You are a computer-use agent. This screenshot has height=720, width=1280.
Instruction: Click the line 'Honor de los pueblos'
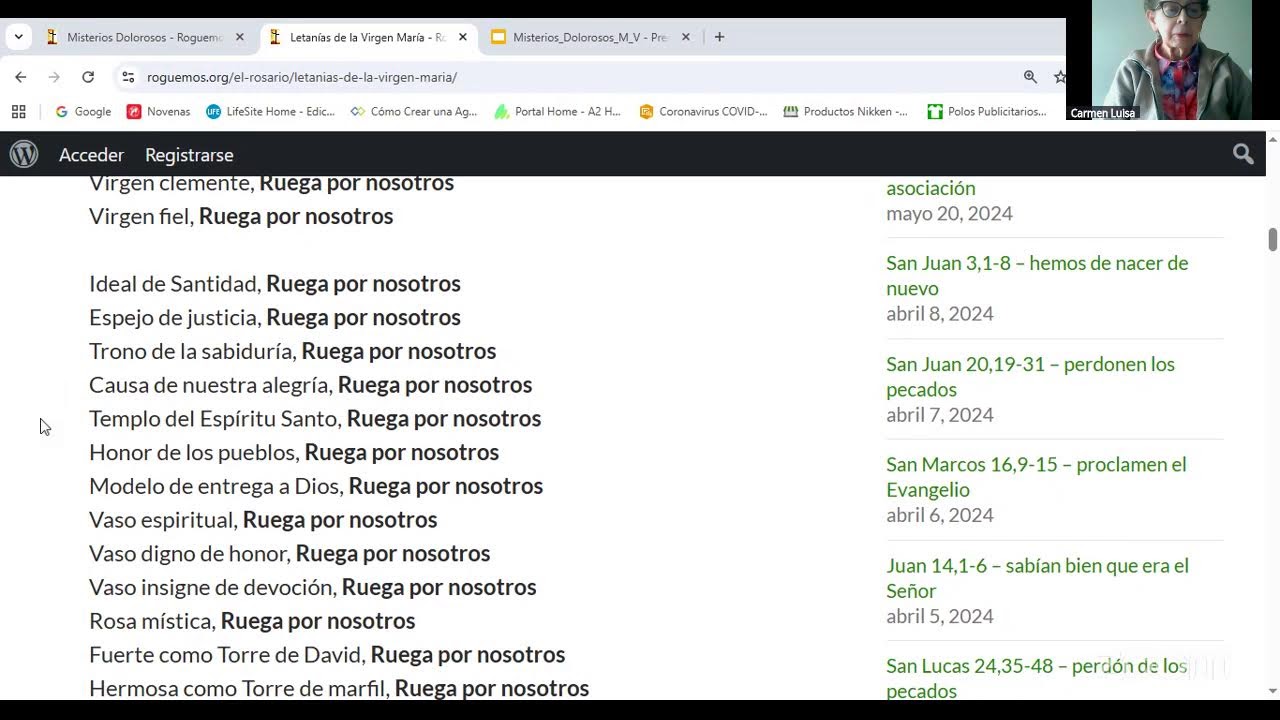pyautogui.click(x=294, y=452)
